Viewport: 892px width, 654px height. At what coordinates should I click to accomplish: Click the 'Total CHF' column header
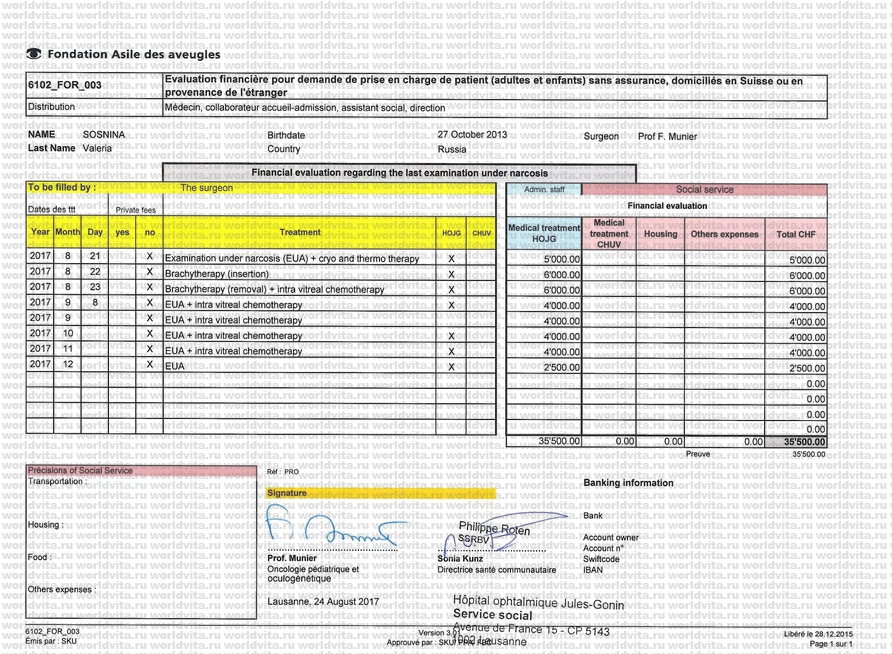click(x=796, y=234)
